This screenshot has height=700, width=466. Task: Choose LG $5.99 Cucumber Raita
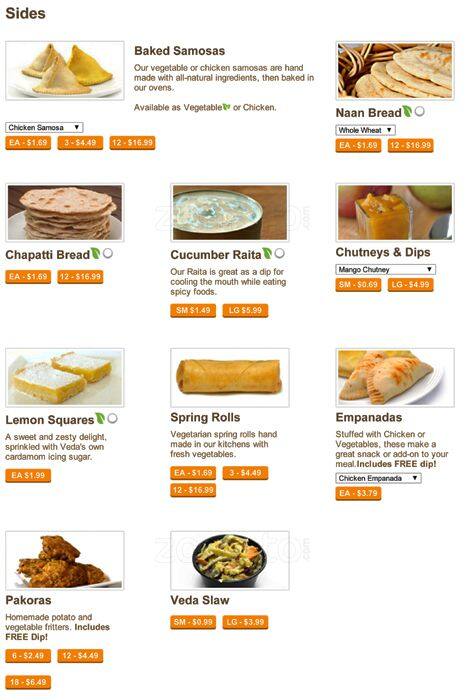[245, 310]
